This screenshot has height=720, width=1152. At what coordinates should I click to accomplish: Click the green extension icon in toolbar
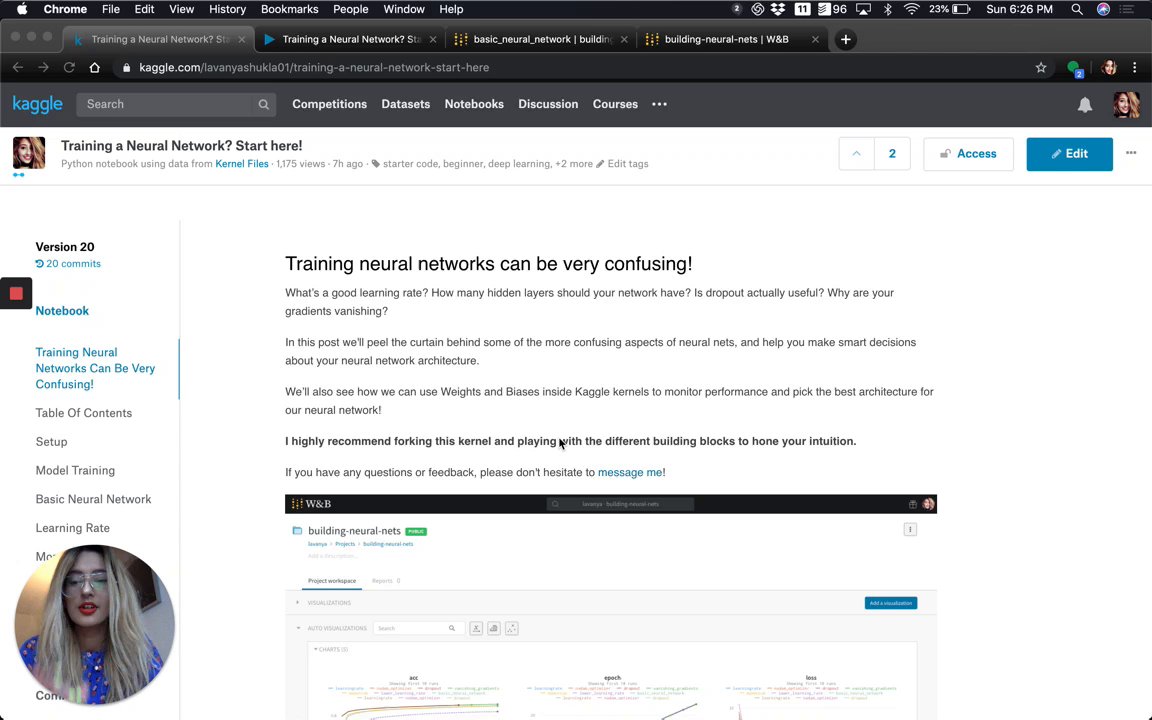(1075, 68)
